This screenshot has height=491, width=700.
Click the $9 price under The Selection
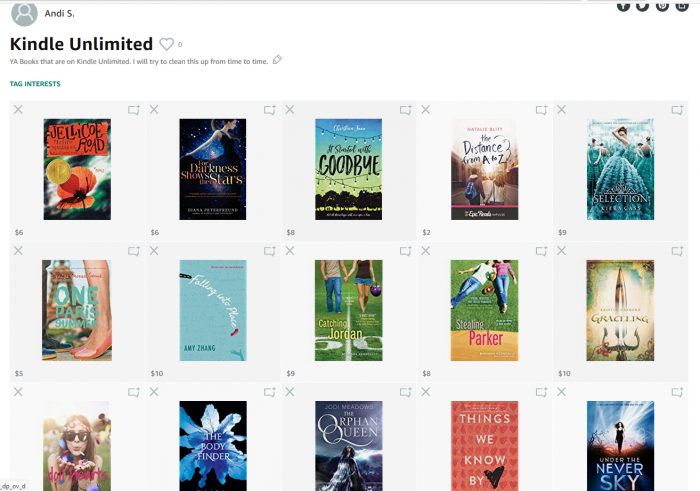(x=562, y=233)
